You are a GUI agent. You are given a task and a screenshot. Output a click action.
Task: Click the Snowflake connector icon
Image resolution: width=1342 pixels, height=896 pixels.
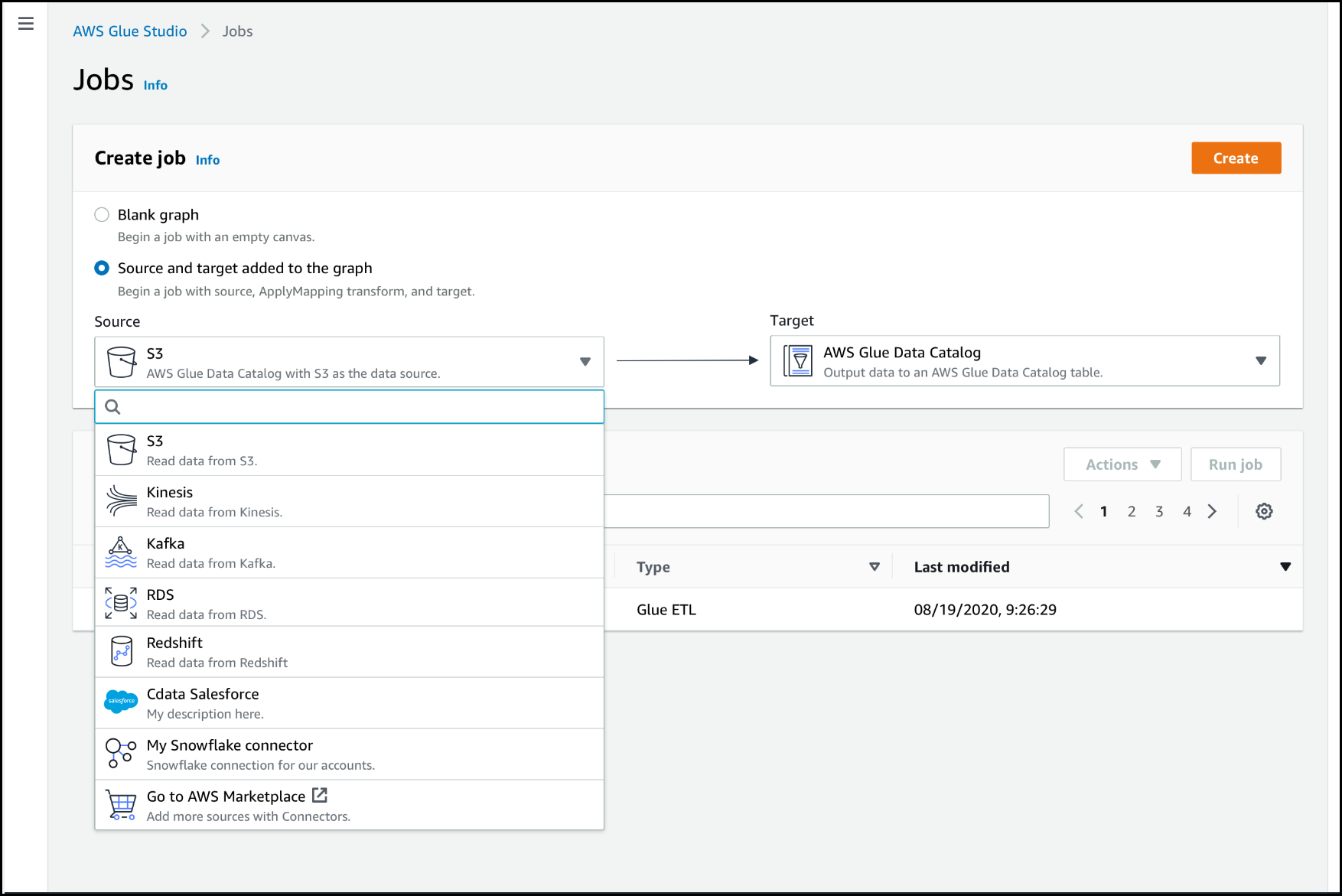point(121,753)
